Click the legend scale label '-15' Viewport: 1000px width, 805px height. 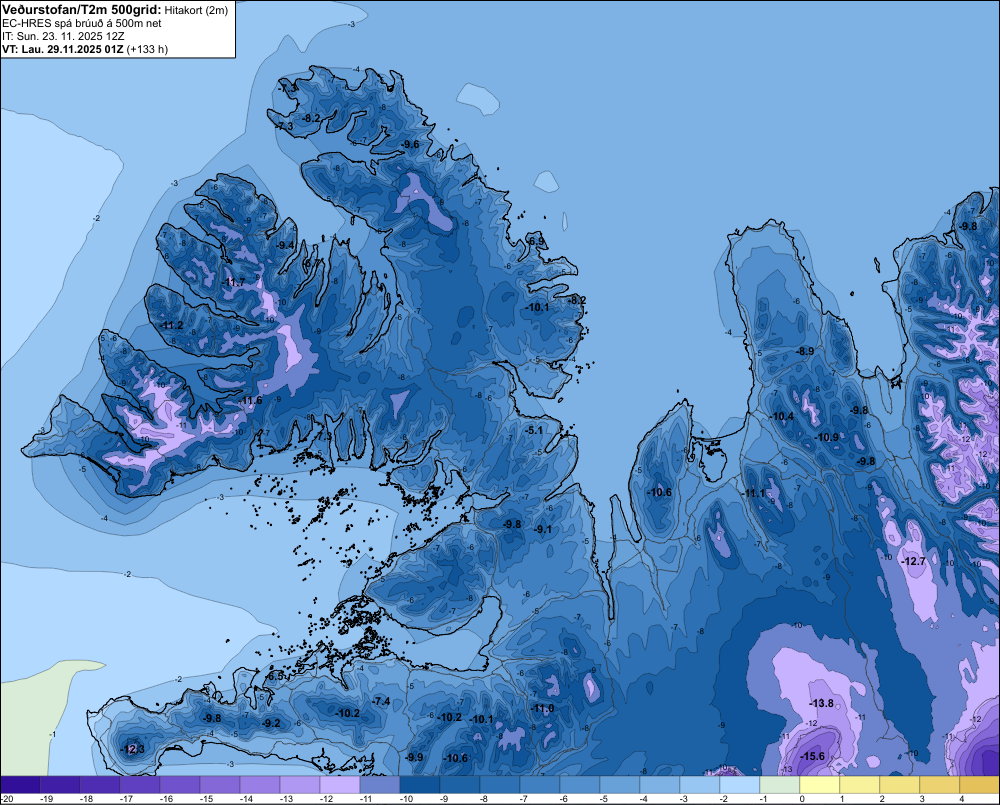click(x=206, y=799)
